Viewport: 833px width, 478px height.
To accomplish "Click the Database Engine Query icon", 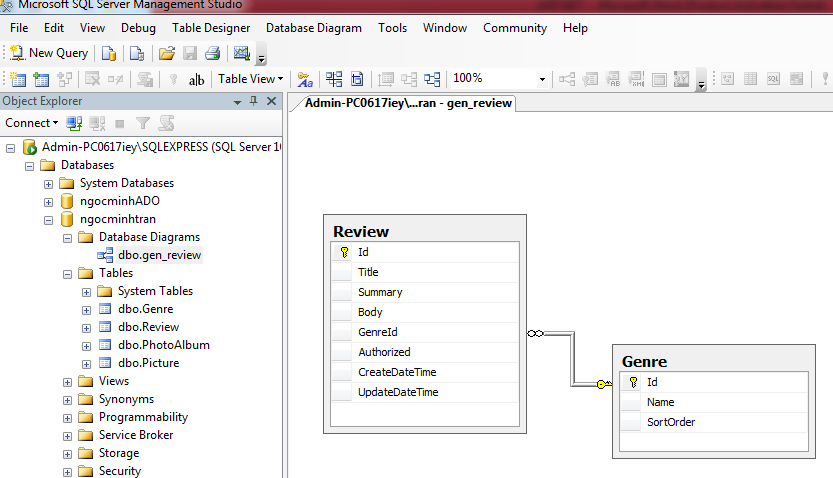I will point(109,53).
